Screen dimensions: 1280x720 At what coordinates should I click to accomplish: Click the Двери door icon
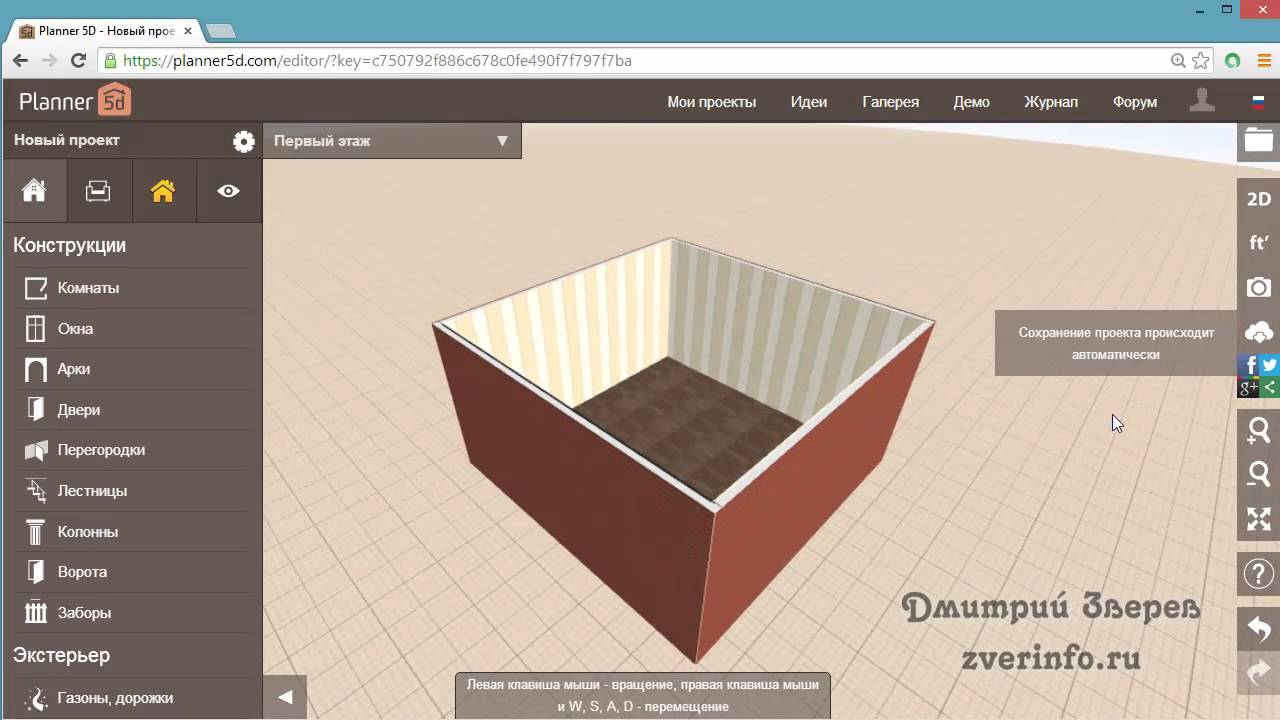coord(36,409)
